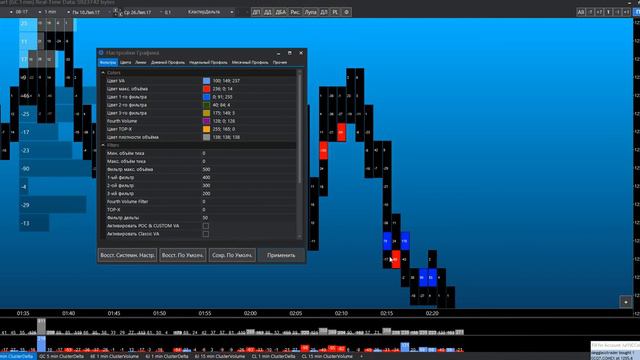Pick the green 2nd filter color swatch
This screenshot has width=640, height=360.
pyautogui.click(x=207, y=105)
